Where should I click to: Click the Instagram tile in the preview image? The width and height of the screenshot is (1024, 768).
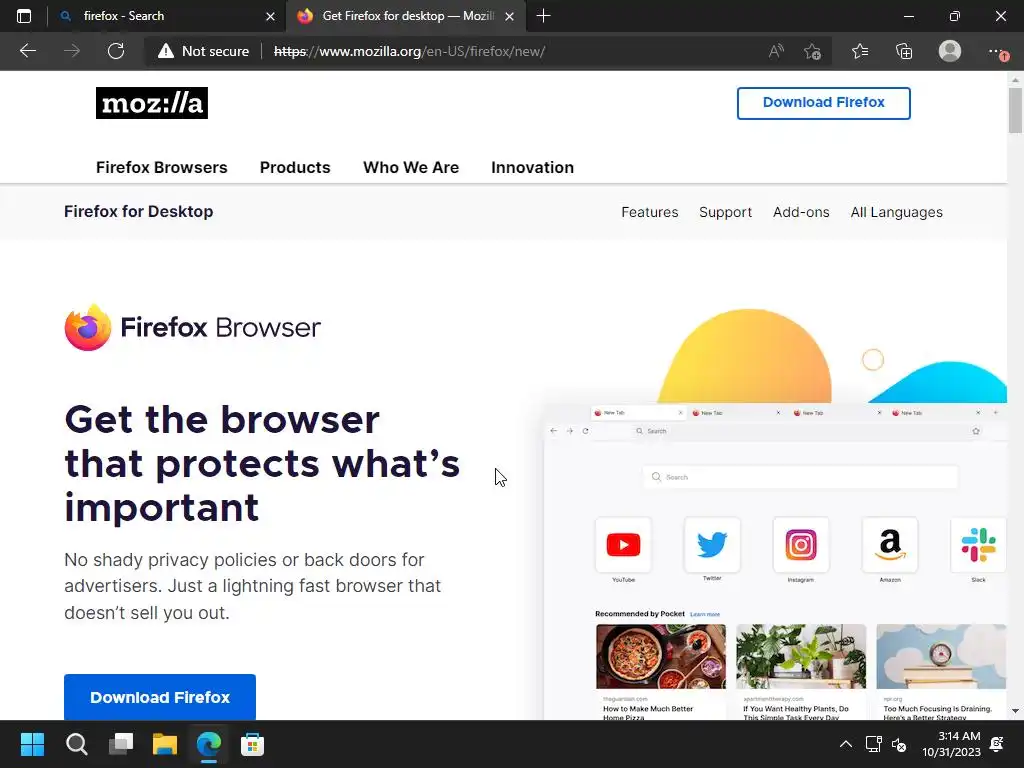801,545
